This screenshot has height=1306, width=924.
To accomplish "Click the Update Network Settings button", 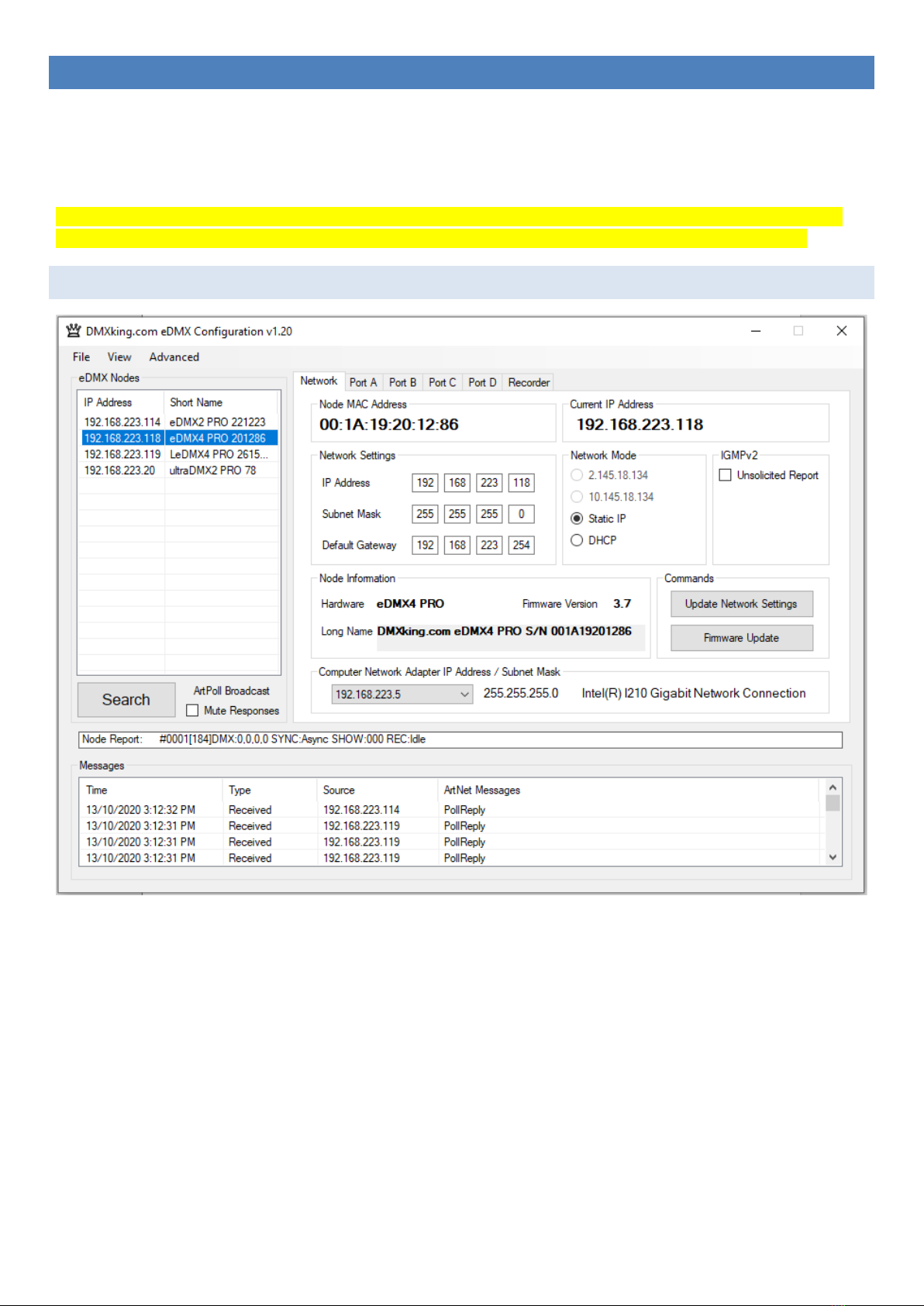I will click(x=742, y=604).
